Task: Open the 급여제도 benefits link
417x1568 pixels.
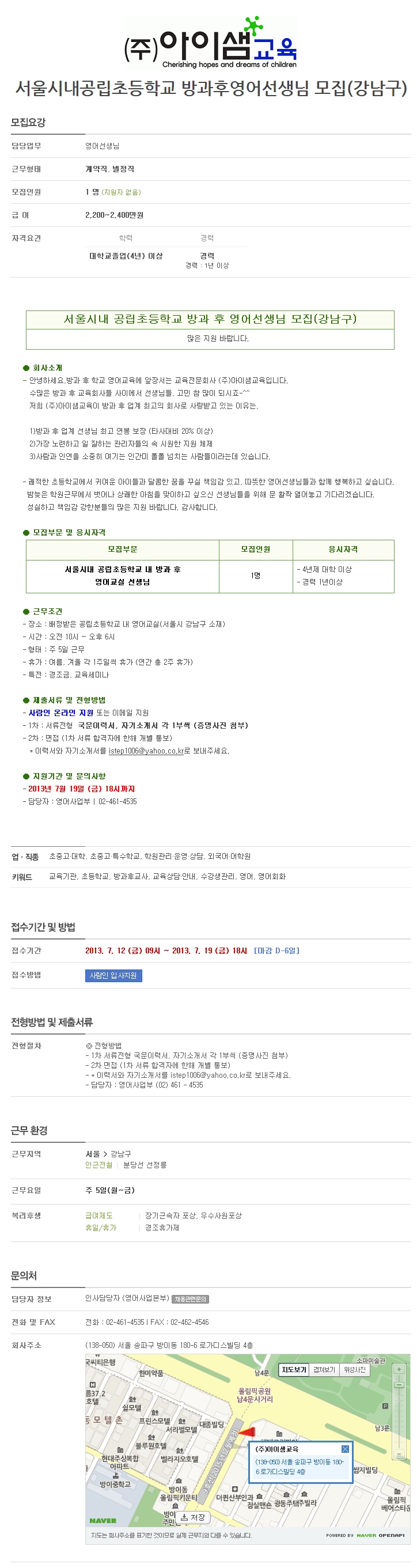Action: coord(98,1215)
